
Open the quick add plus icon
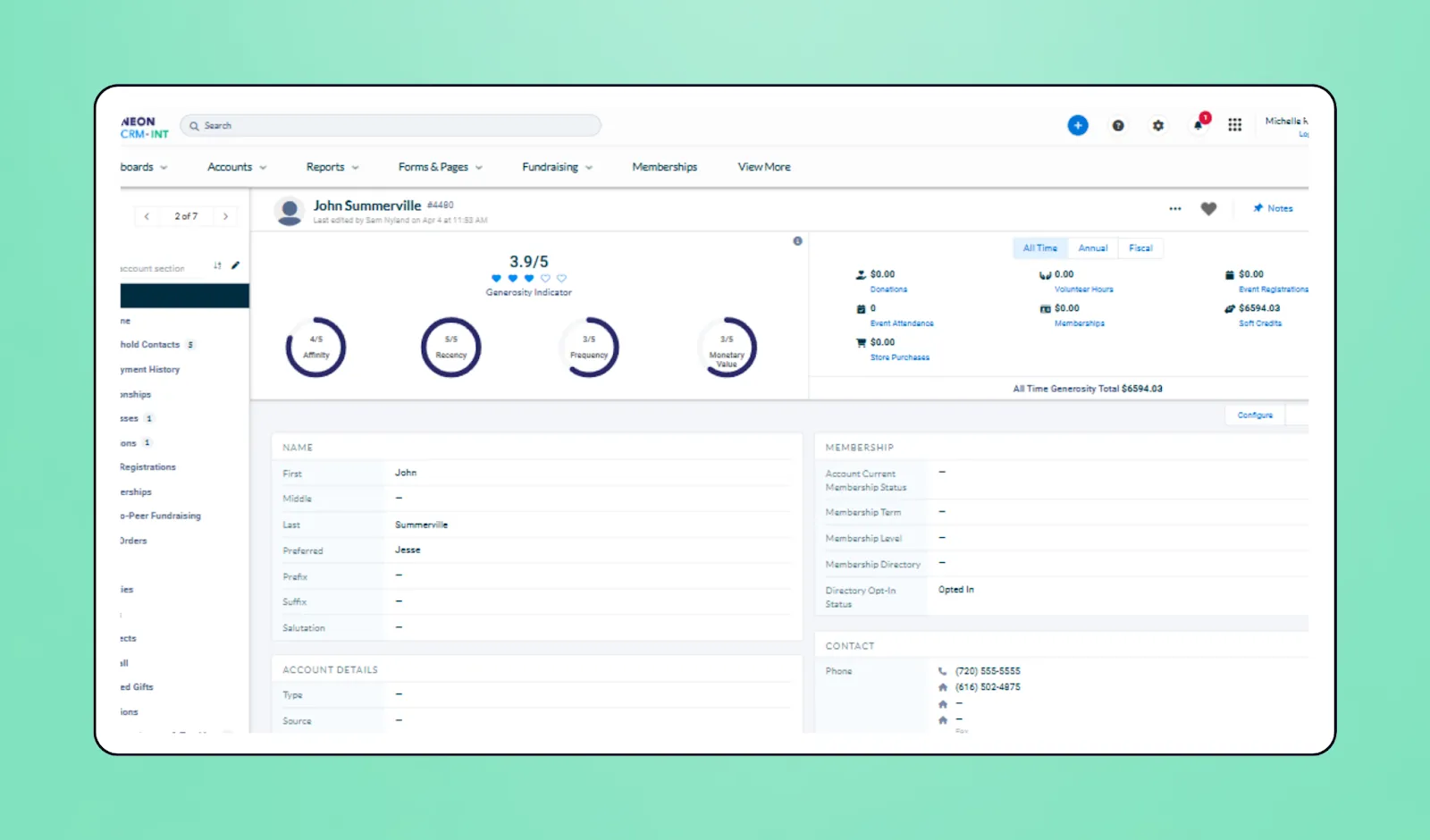(x=1078, y=125)
